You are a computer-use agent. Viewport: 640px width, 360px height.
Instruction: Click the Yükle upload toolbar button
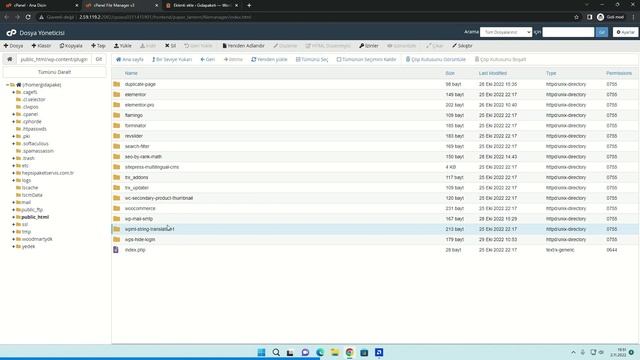point(122,46)
